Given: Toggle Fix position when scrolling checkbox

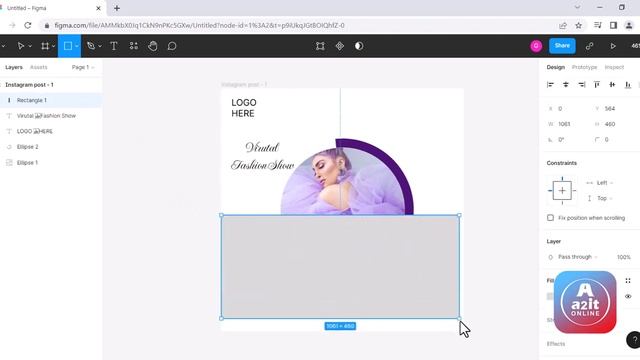Looking at the screenshot, I should point(550,218).
